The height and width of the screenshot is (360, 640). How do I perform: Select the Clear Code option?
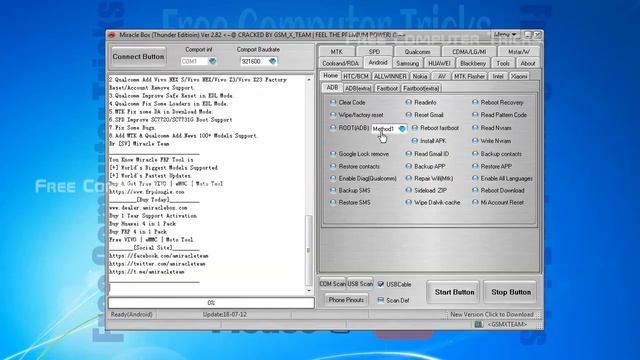click(x=348, y=102)
